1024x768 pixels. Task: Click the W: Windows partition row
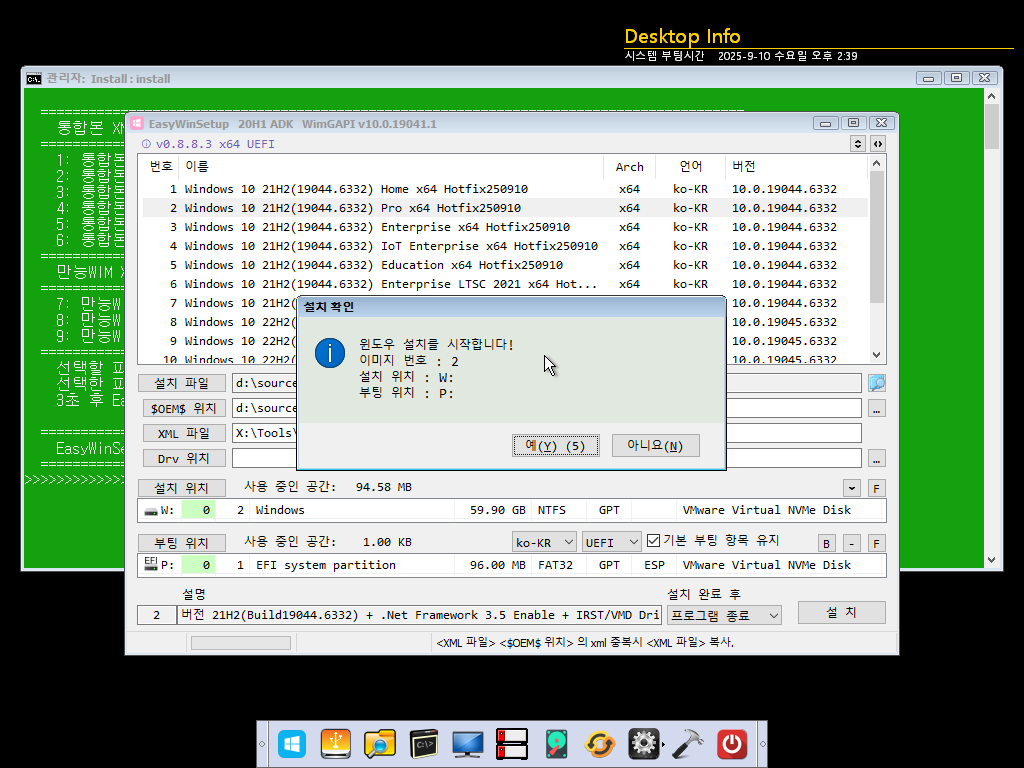click(511, 511)
